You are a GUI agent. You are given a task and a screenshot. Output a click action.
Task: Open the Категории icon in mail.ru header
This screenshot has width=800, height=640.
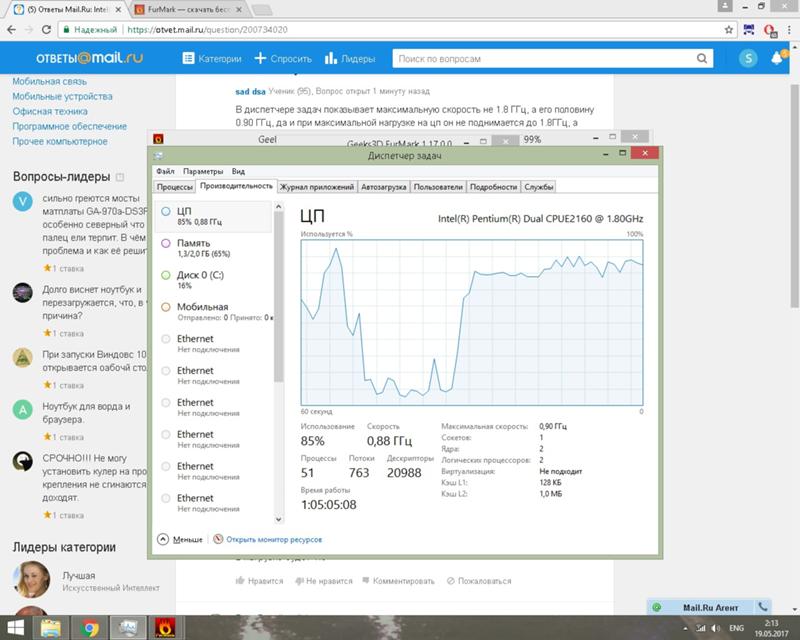[x=188, y=58]
